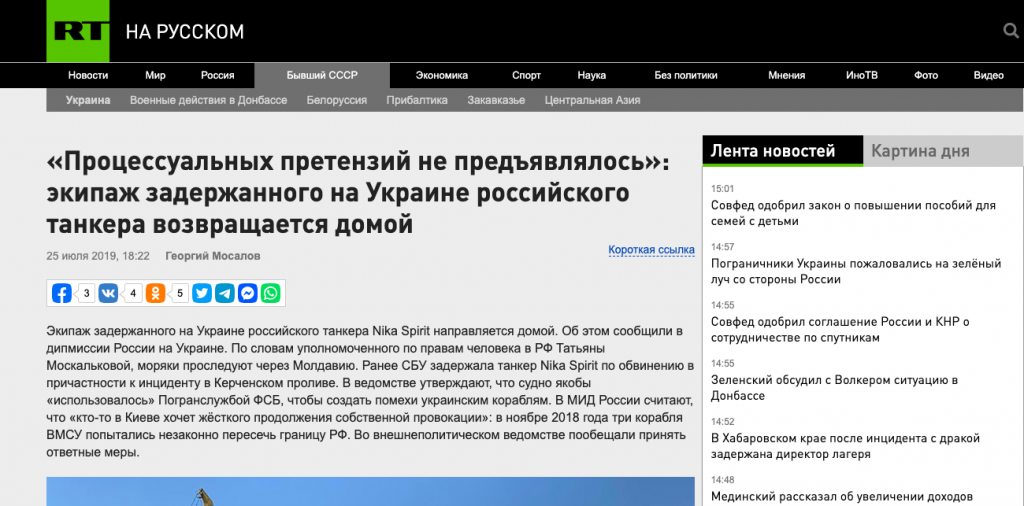Click the 14:57 timestamp in news feed

click(723, 246)
